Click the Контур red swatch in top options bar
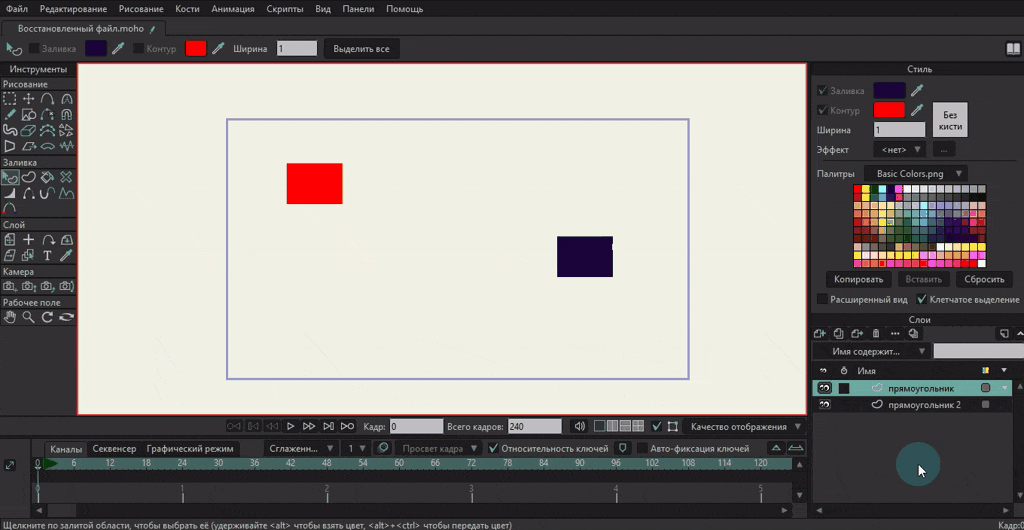The width and height of the screenshot is (1024, 530). (196, 48)
